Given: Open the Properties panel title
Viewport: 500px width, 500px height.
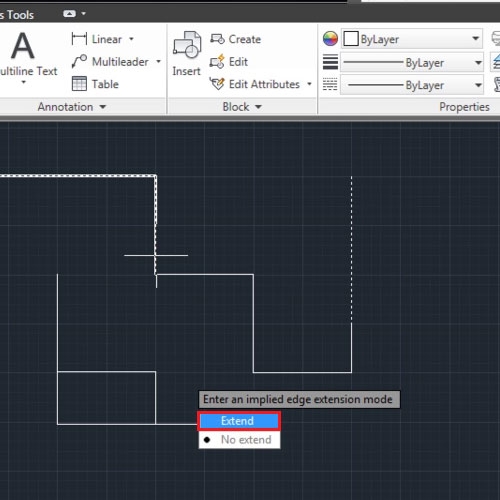Looking at the screenshot, I should 464,107.
